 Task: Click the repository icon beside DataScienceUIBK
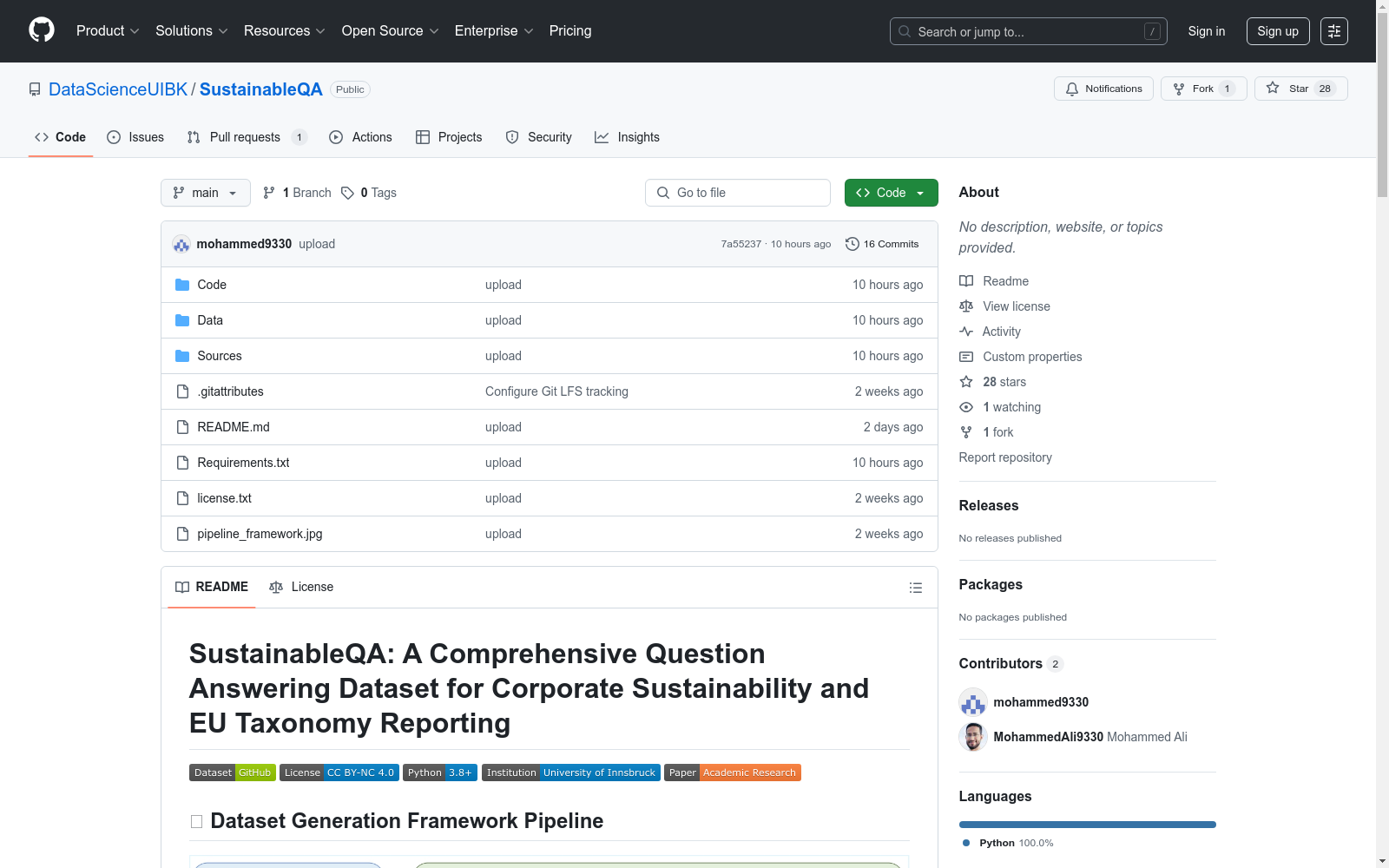pos(35,89)
